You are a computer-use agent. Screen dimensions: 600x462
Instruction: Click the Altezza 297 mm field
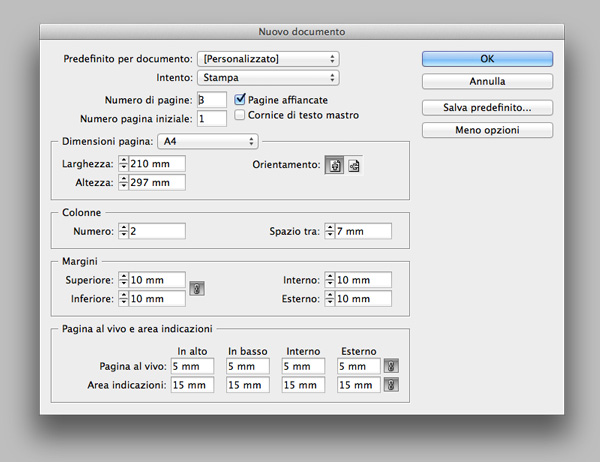coord(157,182)
